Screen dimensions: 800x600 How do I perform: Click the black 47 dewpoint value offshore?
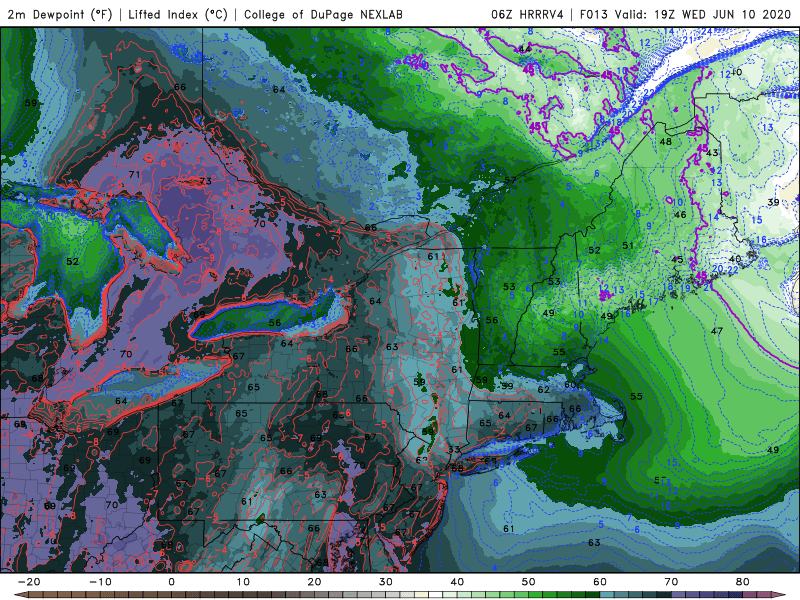[x=717, y=331]
